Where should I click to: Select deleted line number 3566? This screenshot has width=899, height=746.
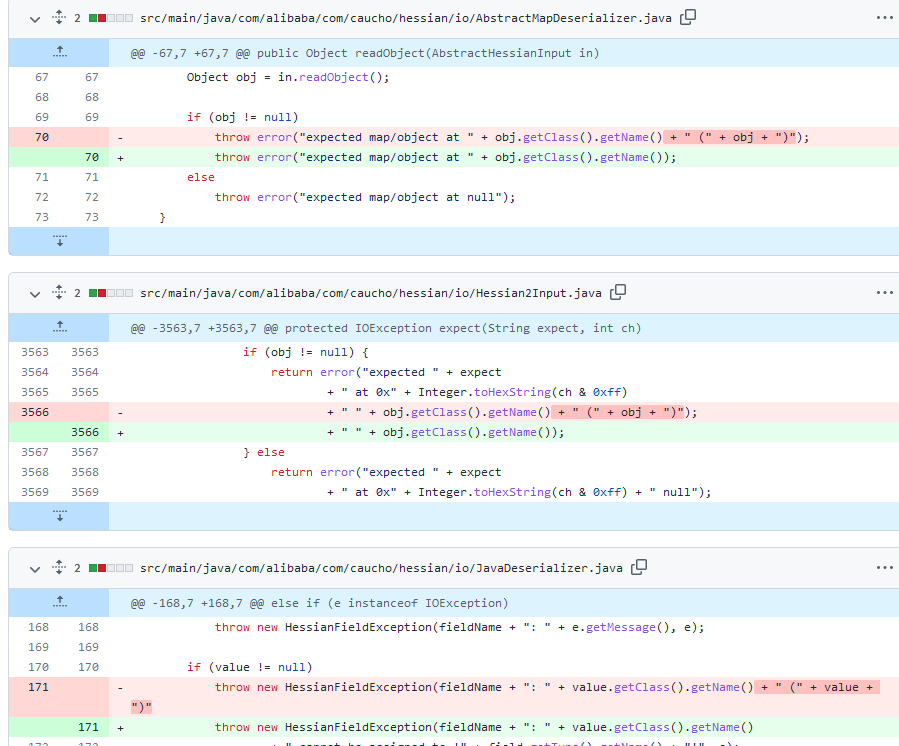pyautogui.click(x=35, y=412)
